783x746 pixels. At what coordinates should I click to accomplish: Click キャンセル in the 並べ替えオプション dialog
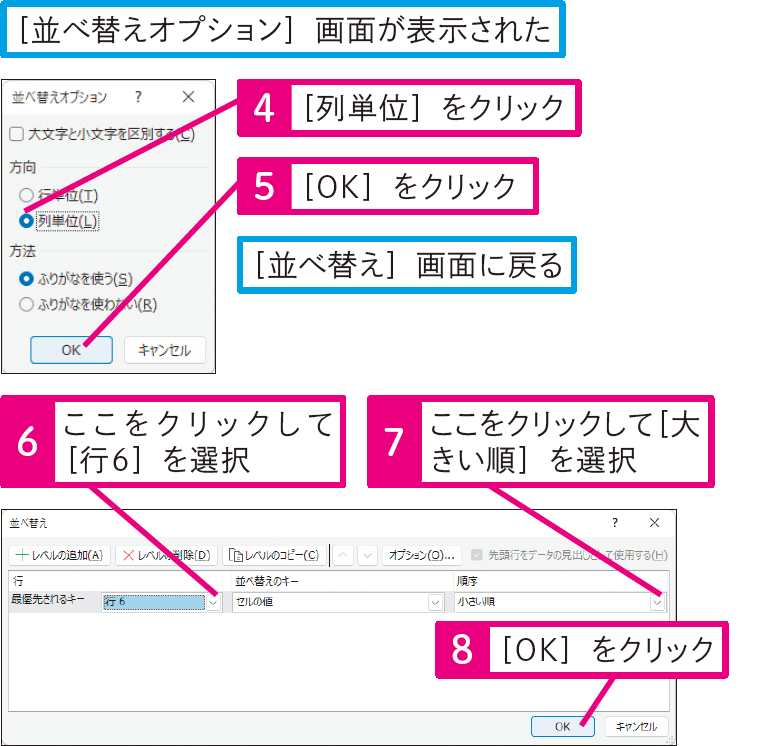165,350
